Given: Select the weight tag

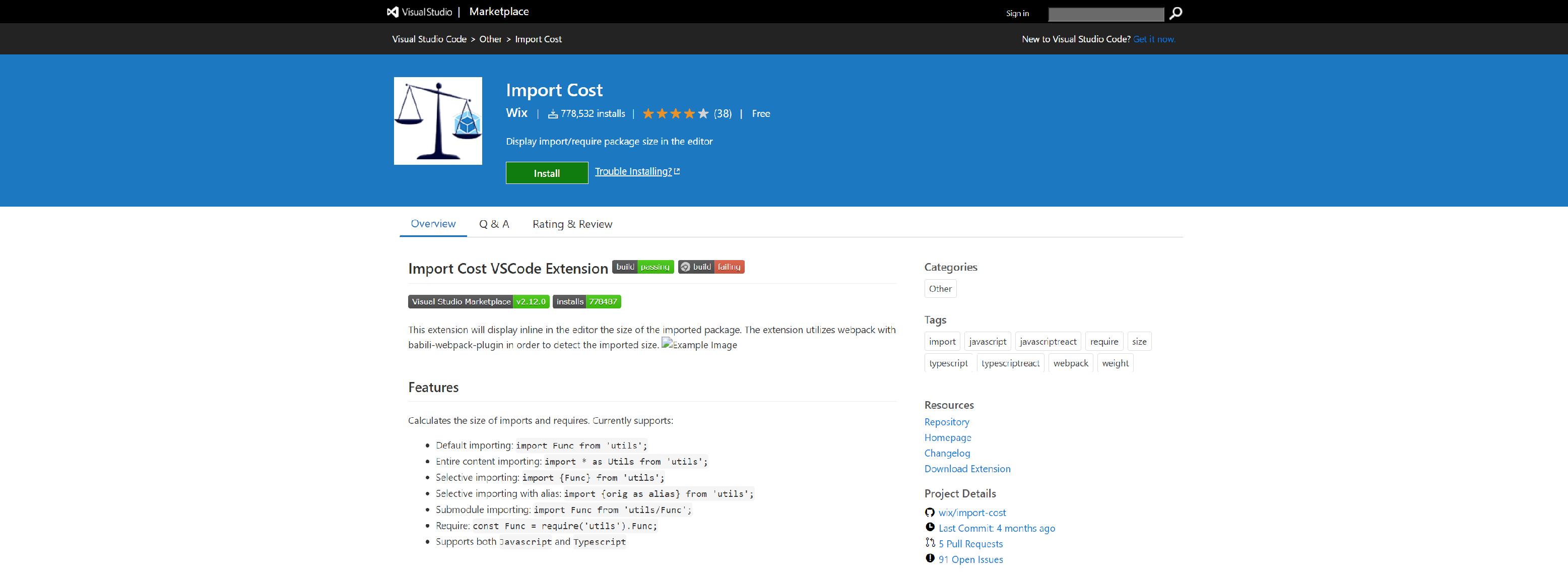Looking at the screenshot, I should [1115, 363].
